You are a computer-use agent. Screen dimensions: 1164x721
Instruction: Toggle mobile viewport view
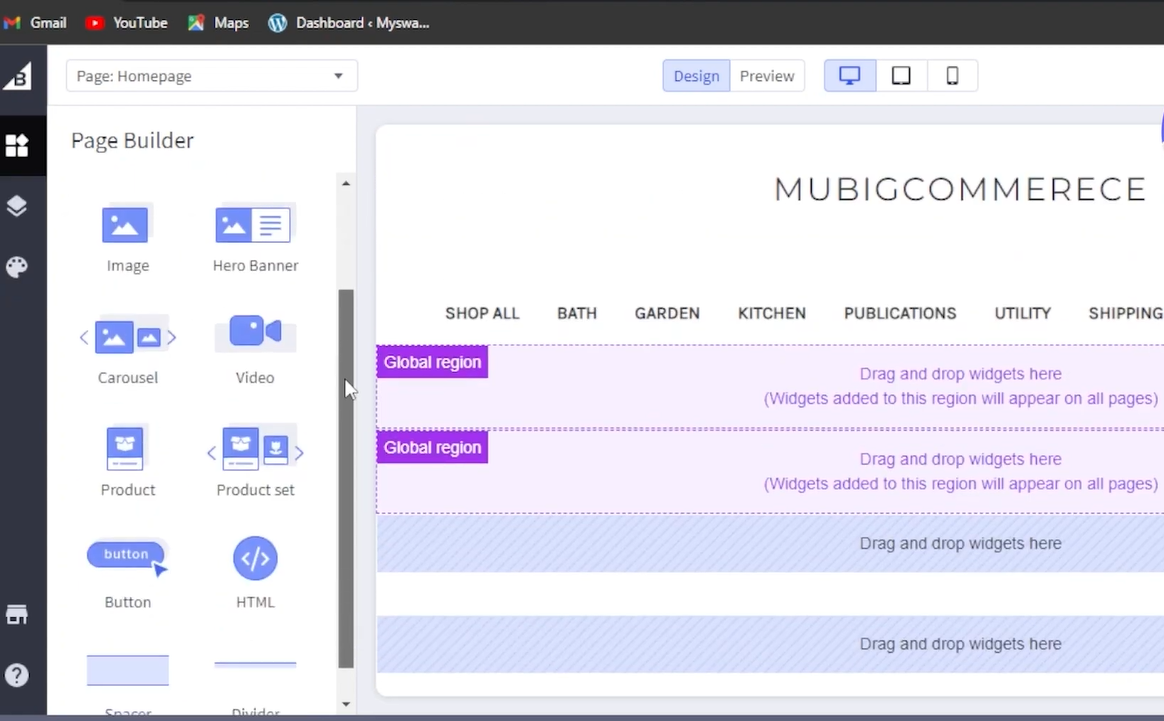click(952, 76)
